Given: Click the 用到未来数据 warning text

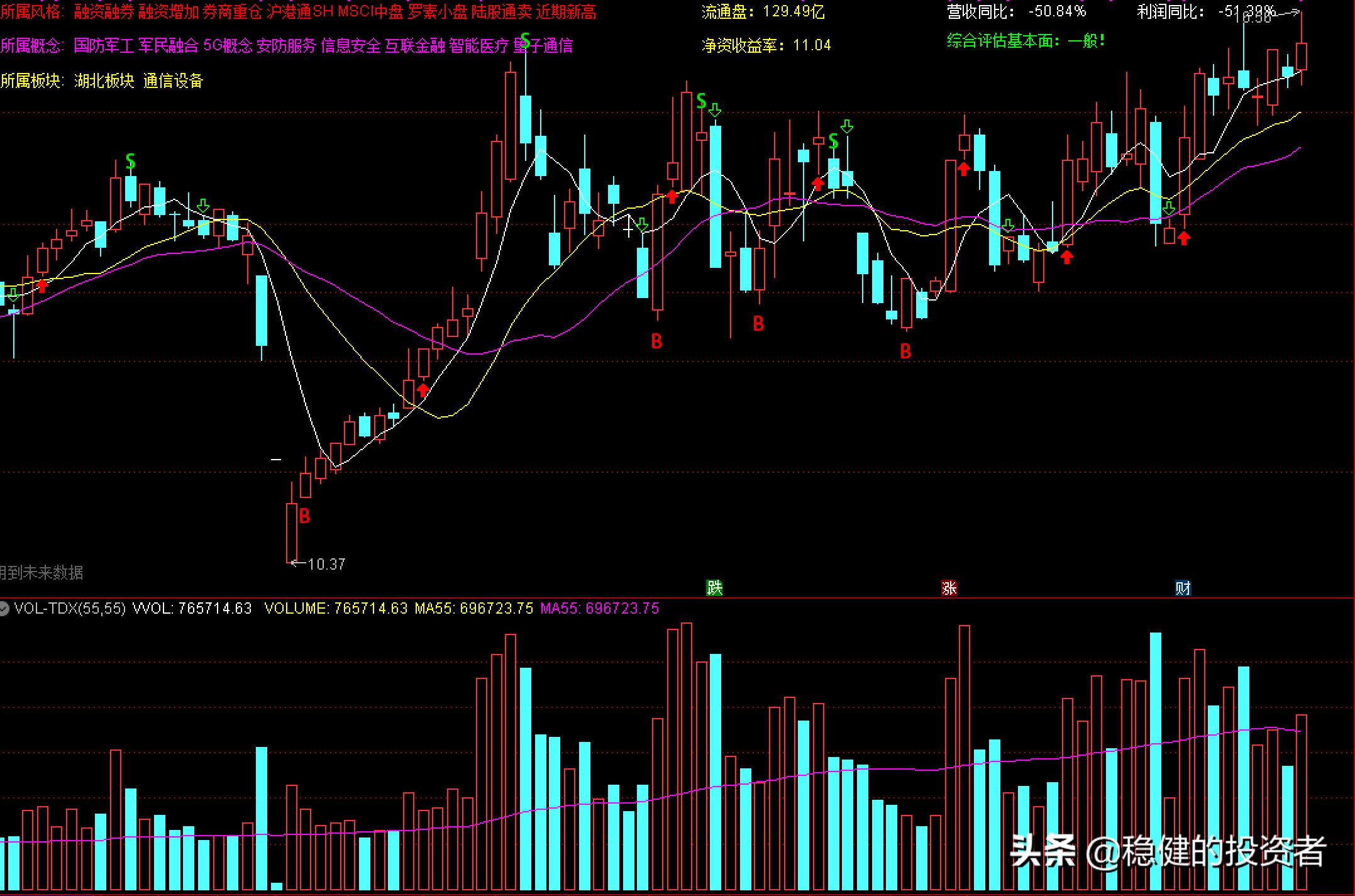Looking at the screenshot, I should [x=41, y=572].
